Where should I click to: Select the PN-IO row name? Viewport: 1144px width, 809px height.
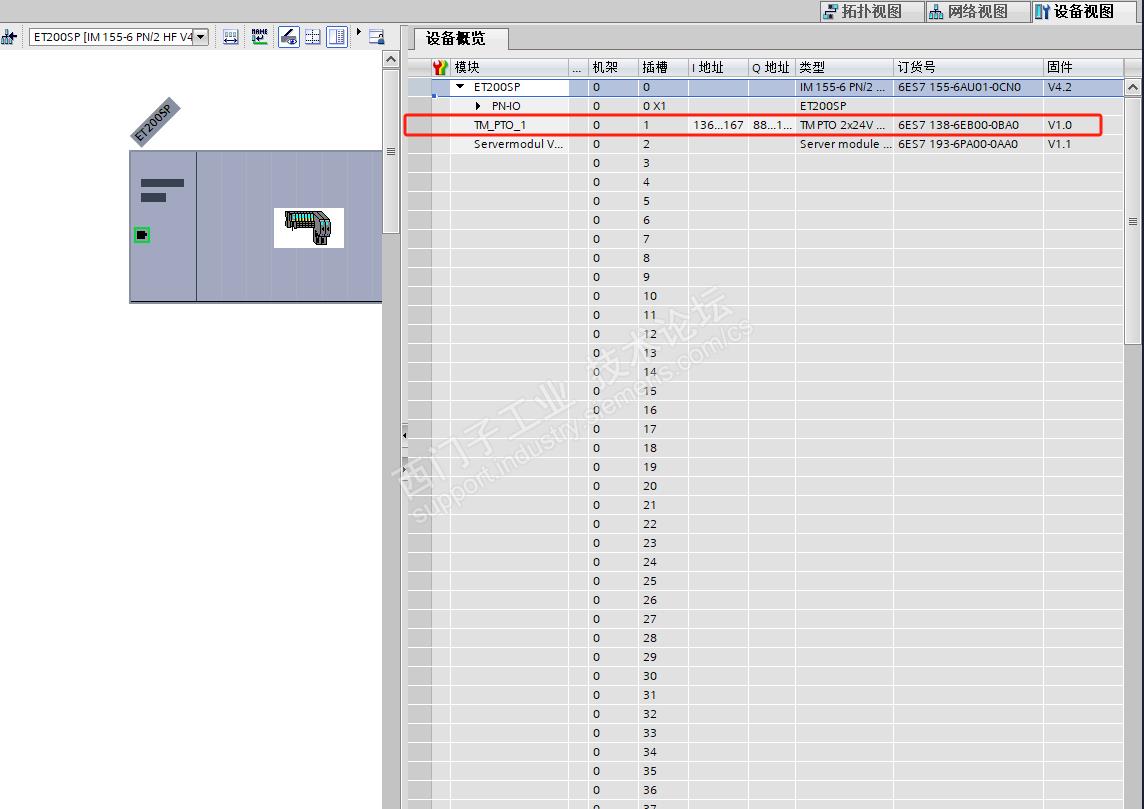click(506, 106)
